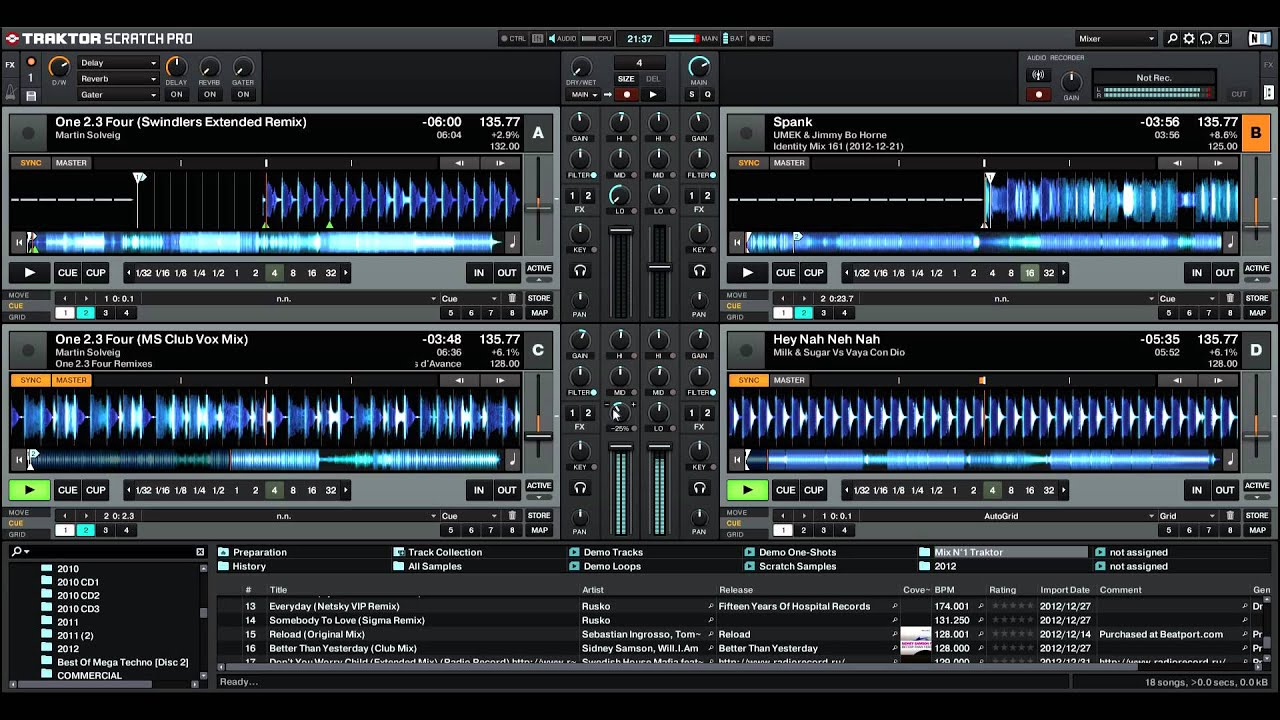The height and width of the screenshot is (720, 1280).
Task: Open deck A Cue type dropdown
Action: (469, 298)
